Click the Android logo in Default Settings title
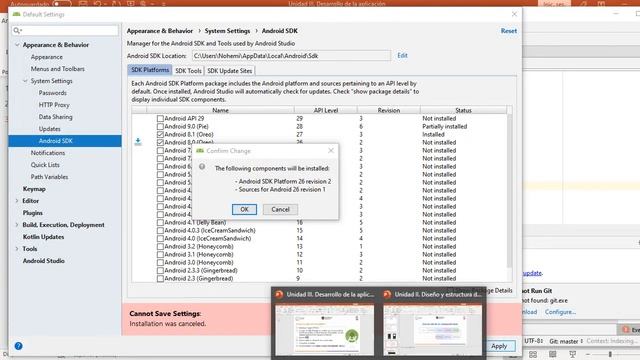Screen dimensions: 640x360 point(16,14)
